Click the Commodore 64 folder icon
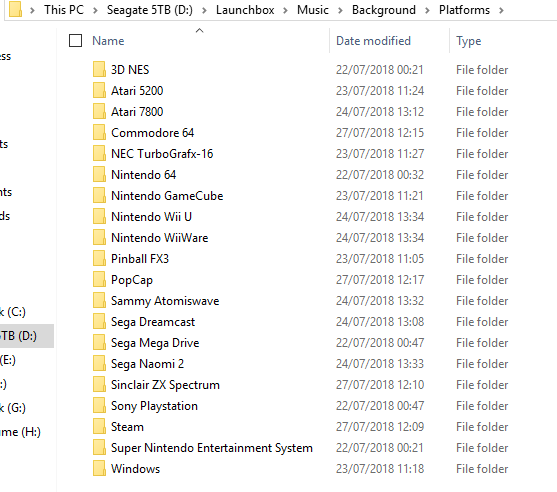The height and width of the screenshot is (492, 557). click(x=99, y=132)
